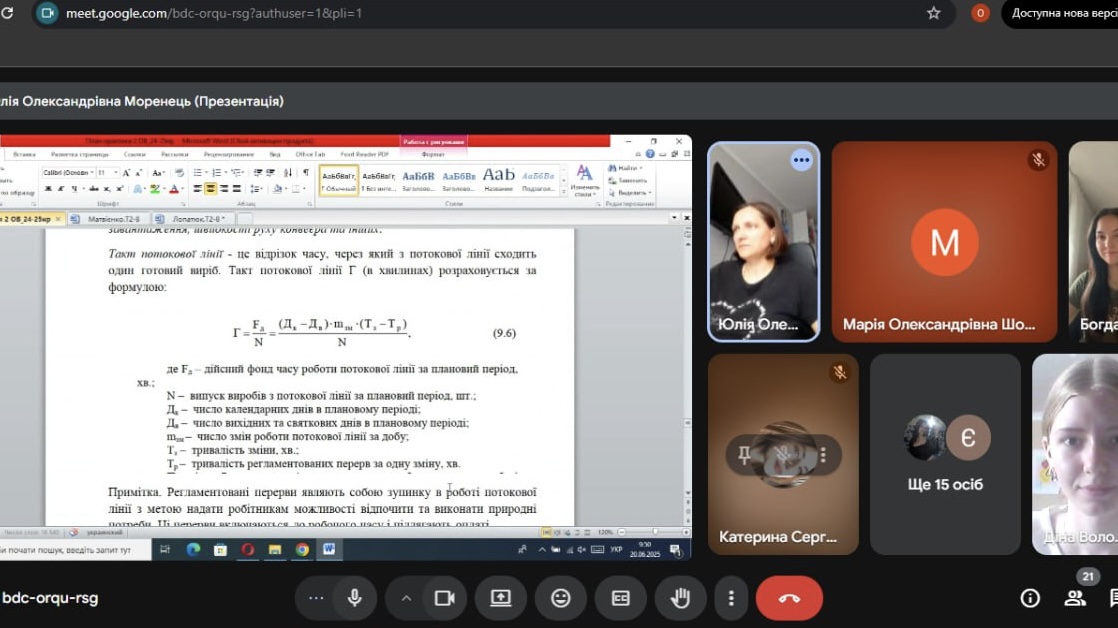Toggle the camera on or off
The width and height of the screenshot is (1118, 628).
(x=444, y=598)
